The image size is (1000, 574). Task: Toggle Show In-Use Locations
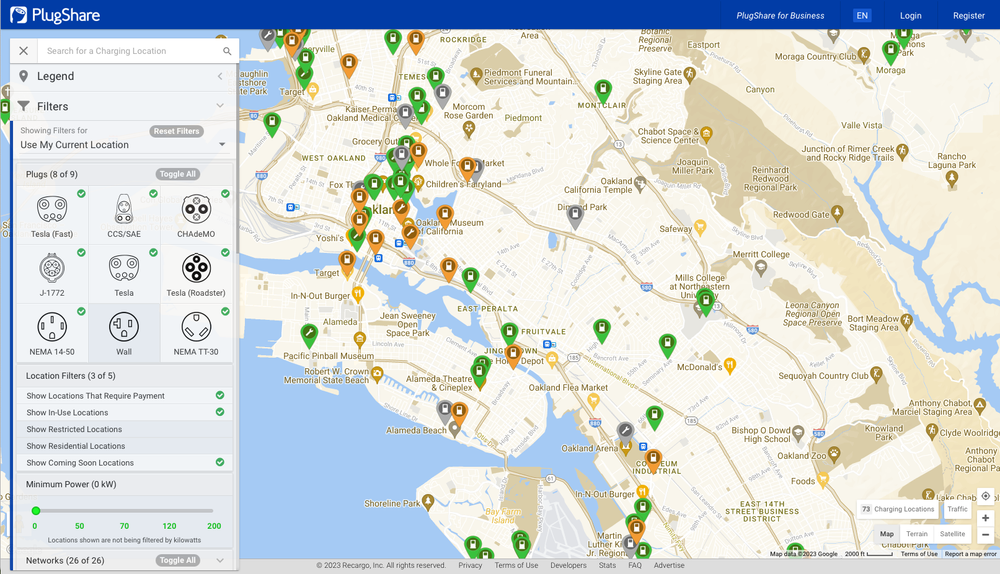click(x=124, y=412)
